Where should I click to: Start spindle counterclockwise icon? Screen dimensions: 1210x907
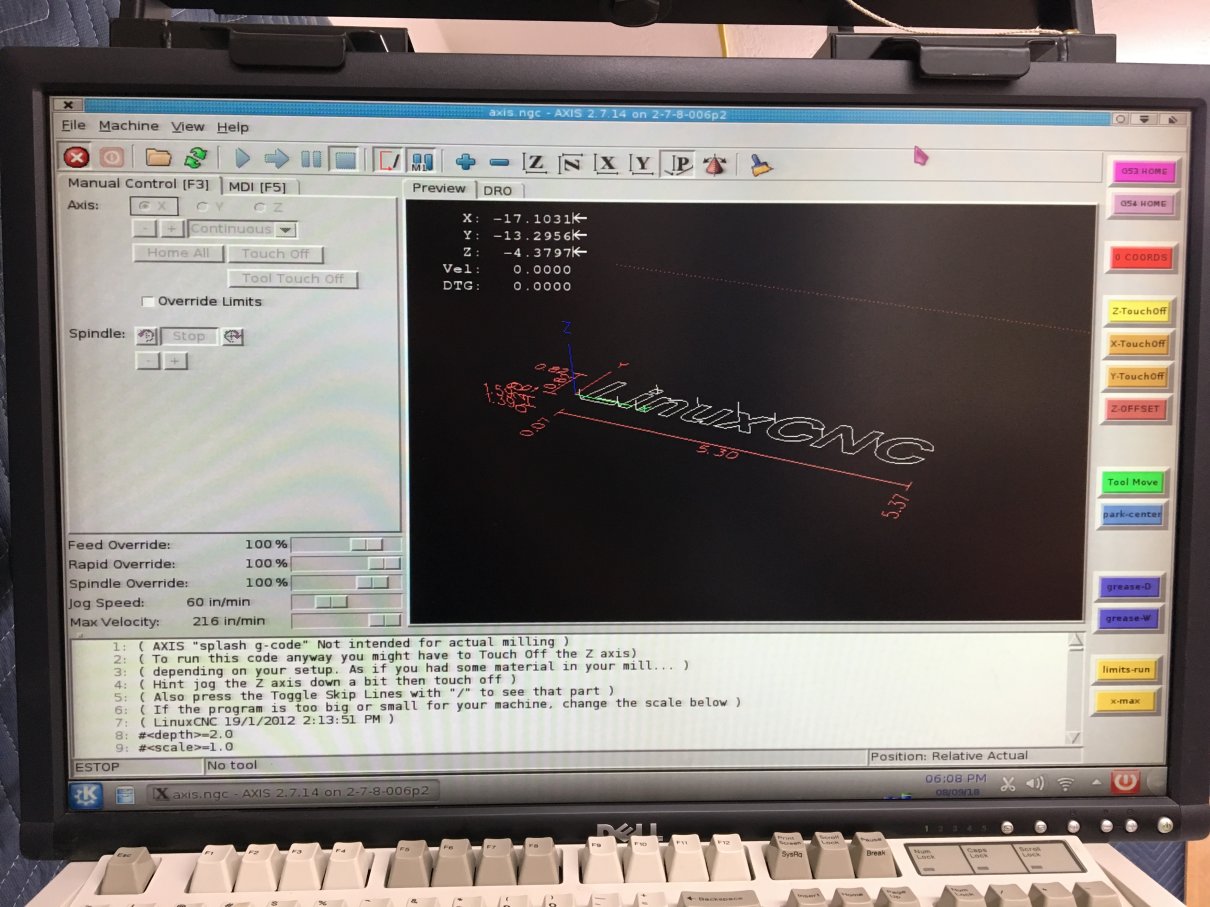point(145,336)
